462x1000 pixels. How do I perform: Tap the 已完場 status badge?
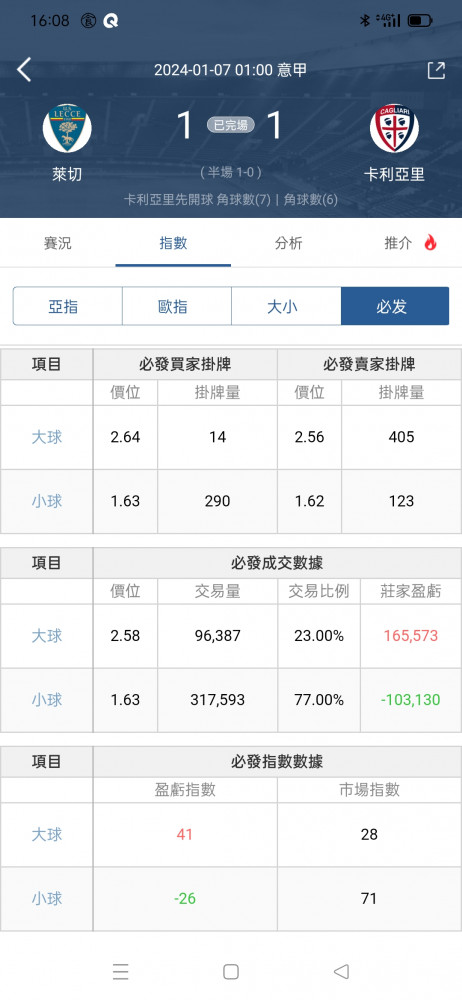click(230, 126)
